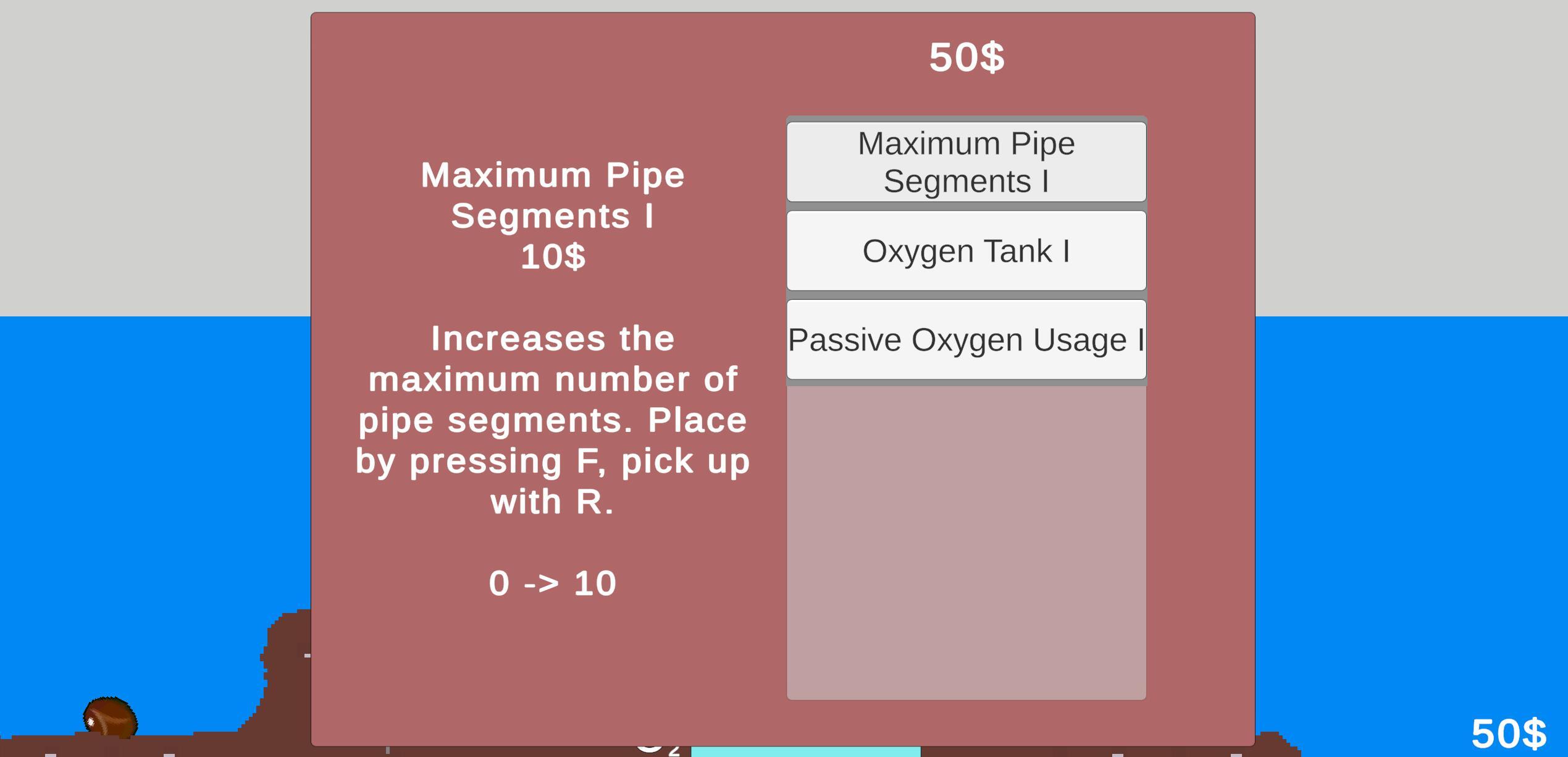Click the 50$ balance atop the shop
This screenshot has height=757, width=1568.
[966, 57]
